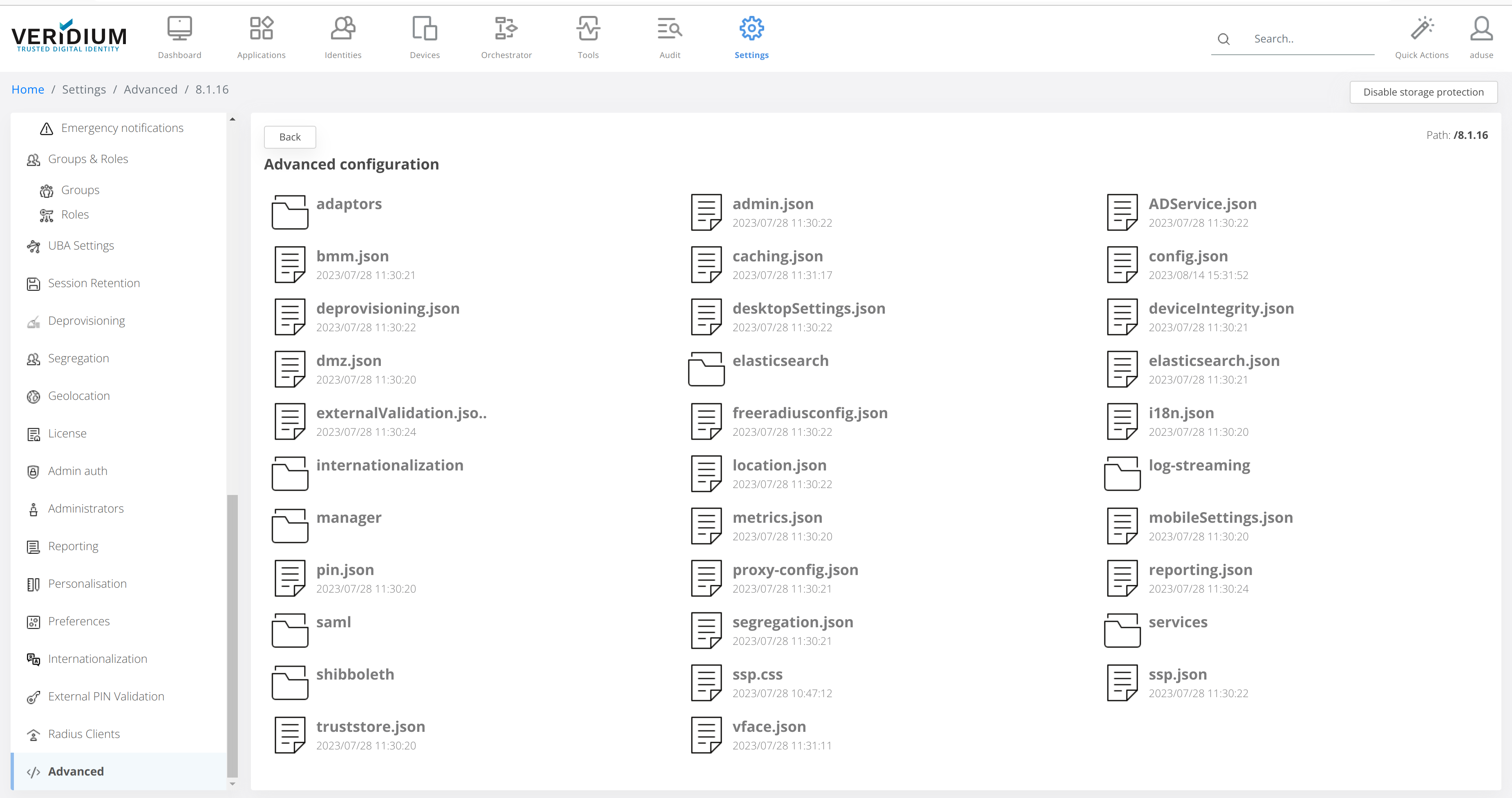
Task: Click sidebar scroll up arrow
Action: tap(233, 119)
